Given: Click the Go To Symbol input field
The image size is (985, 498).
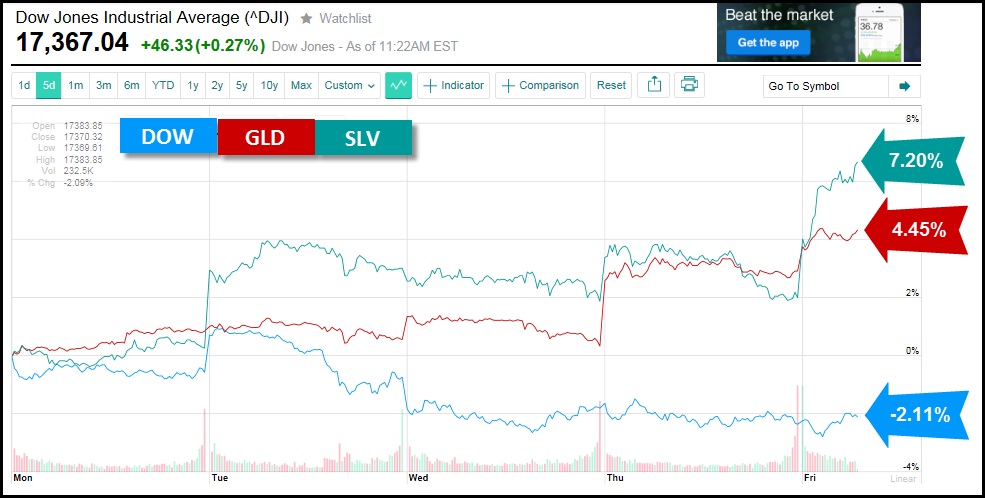Looking at the screenshot, I should coord(824,86).
